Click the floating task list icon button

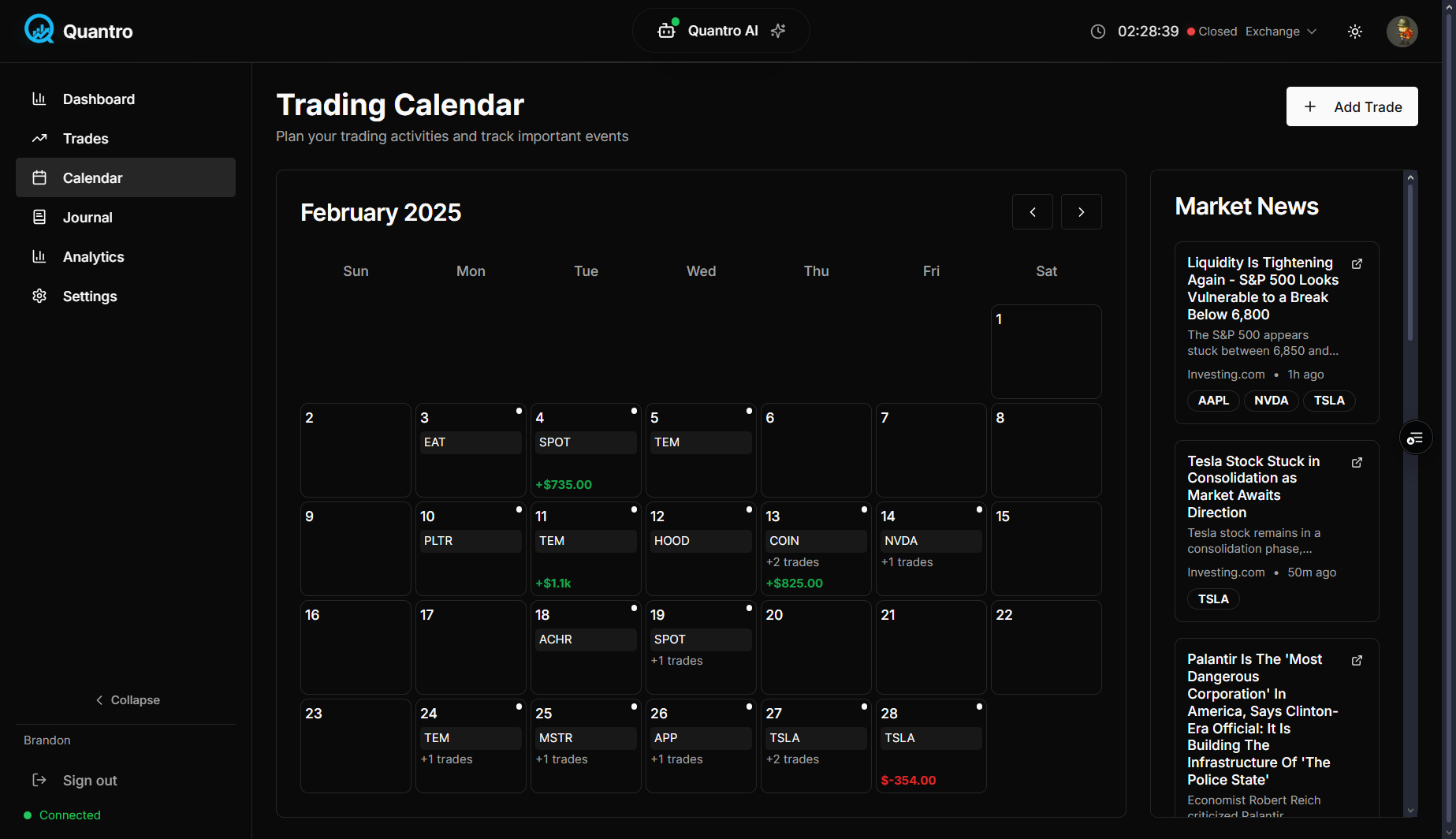[1415, 438]
